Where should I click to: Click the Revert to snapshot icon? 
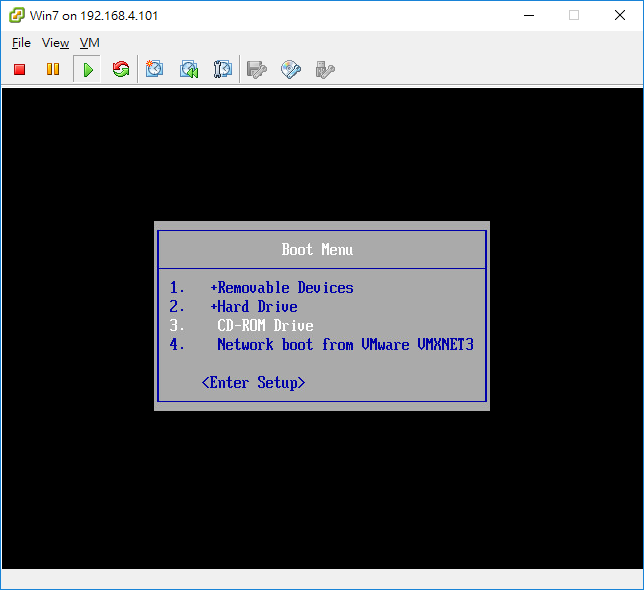pyautogui.click(x=189, y=69)
